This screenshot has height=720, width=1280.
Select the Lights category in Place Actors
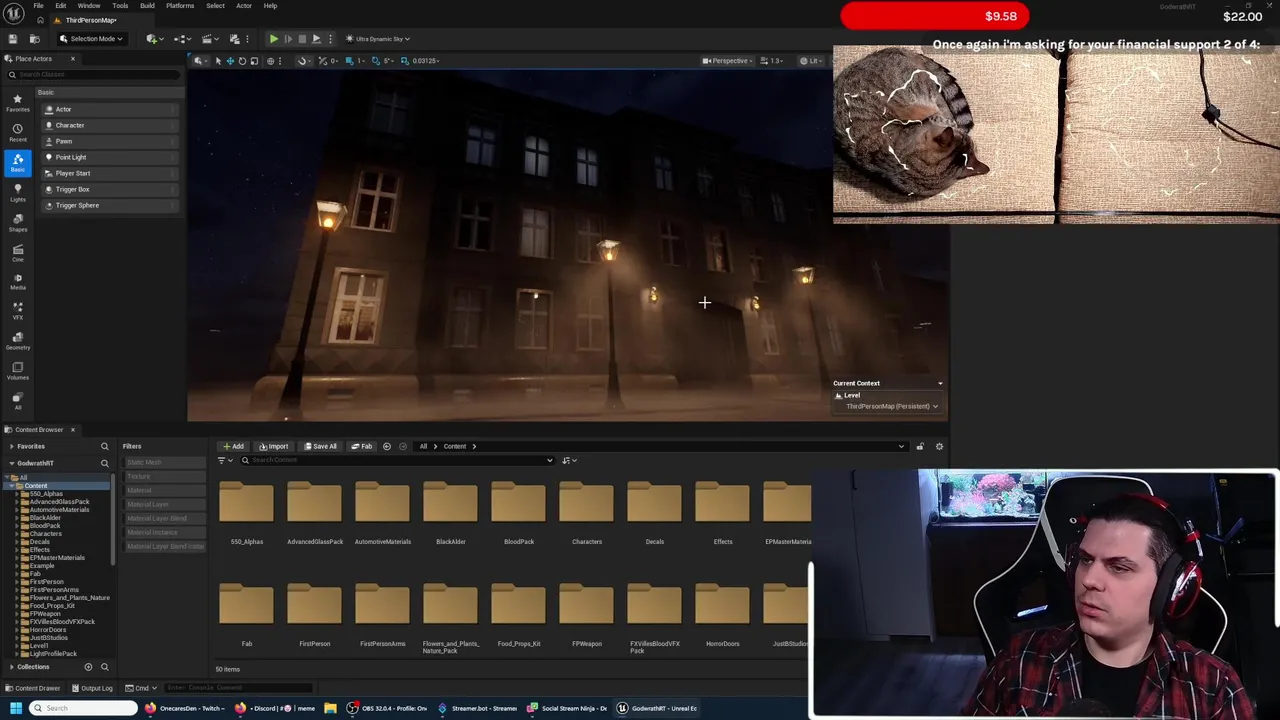click(17, 193)
